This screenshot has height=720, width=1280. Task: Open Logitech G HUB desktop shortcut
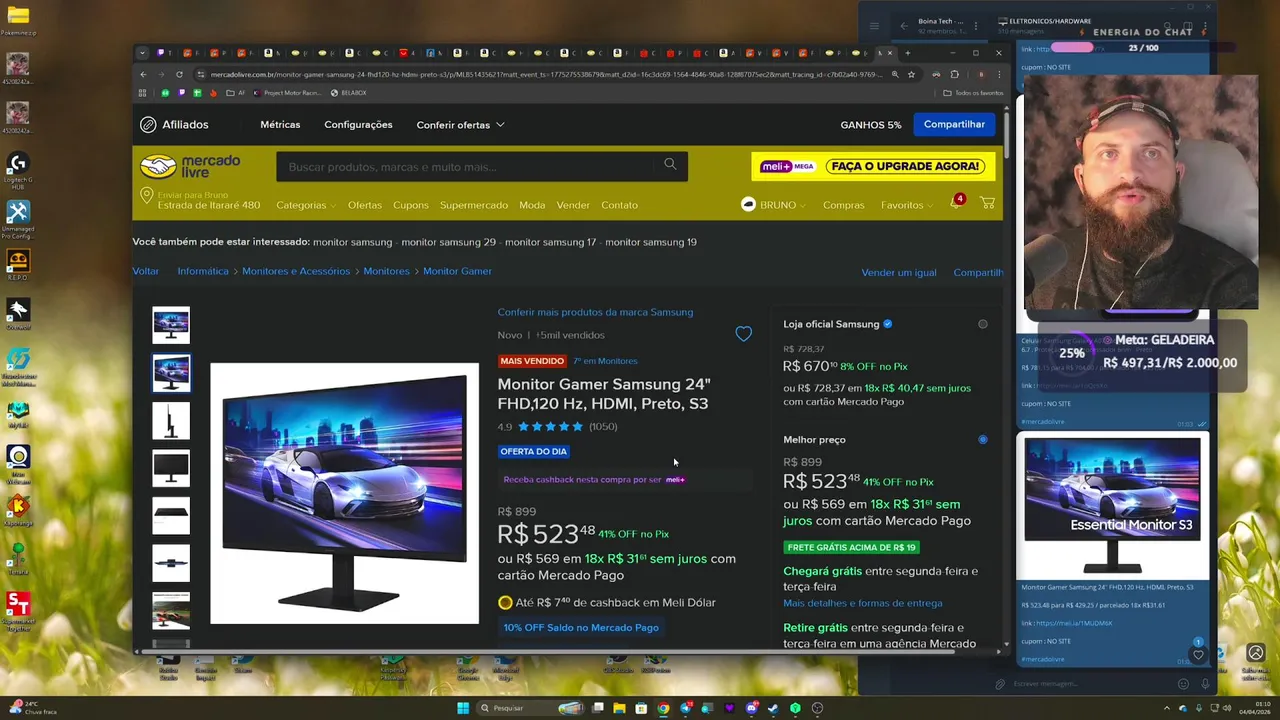point(18,170)
